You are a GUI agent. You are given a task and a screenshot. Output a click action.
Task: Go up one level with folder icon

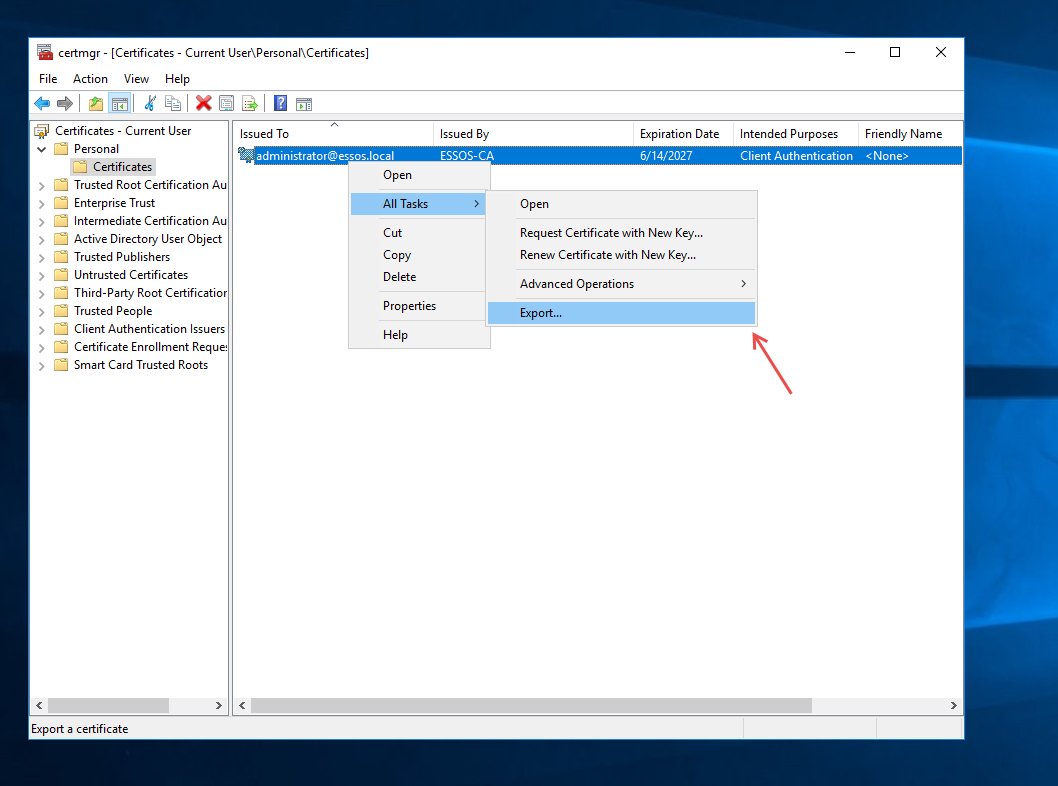point(96,104)
